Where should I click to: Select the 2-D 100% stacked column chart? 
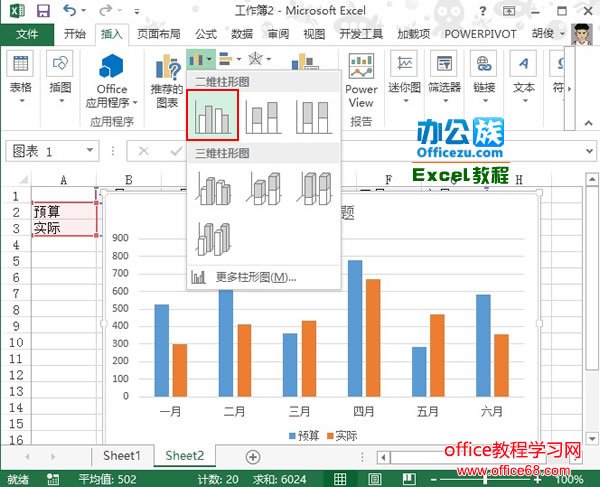(315, 117)
